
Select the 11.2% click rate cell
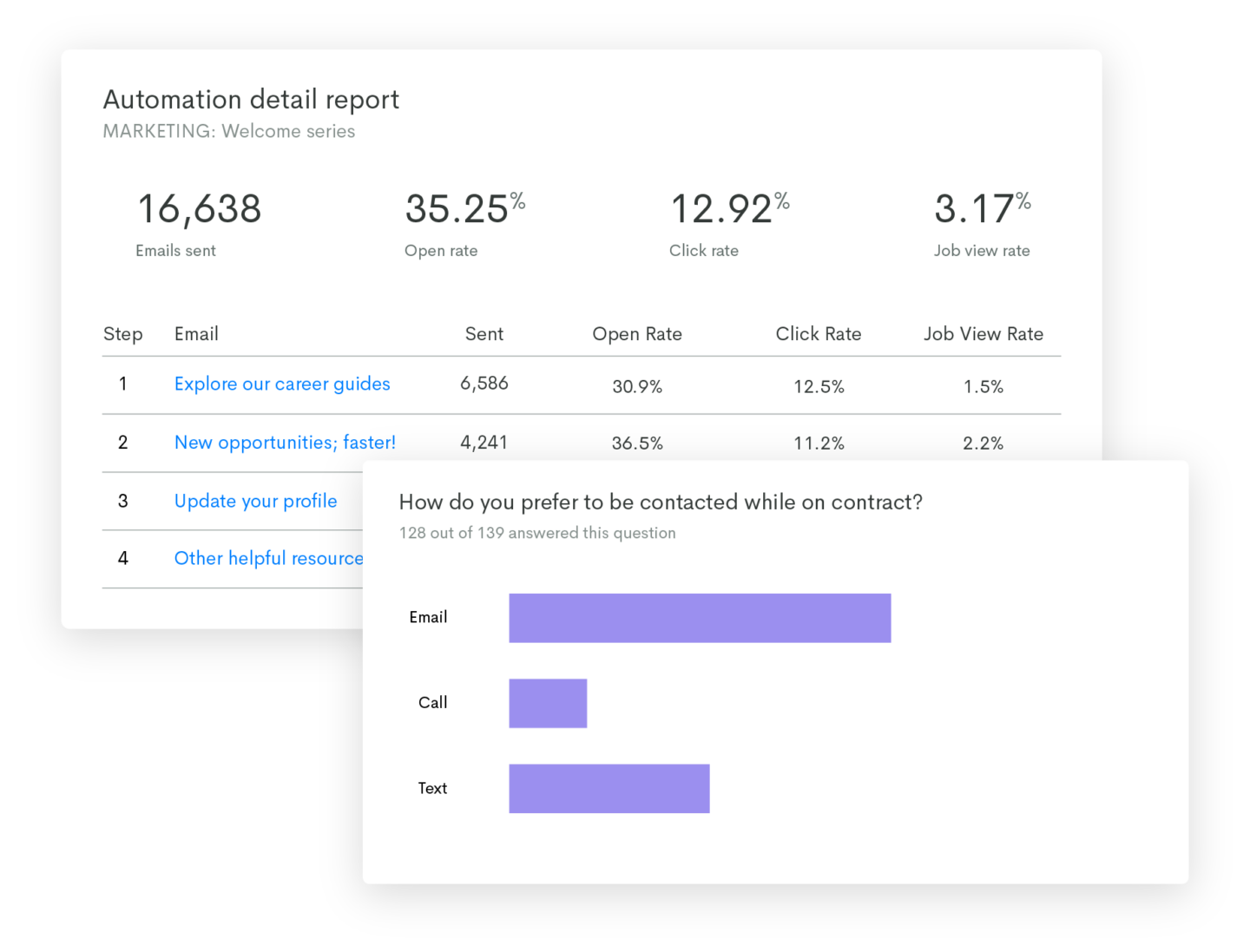click(819, 443)
